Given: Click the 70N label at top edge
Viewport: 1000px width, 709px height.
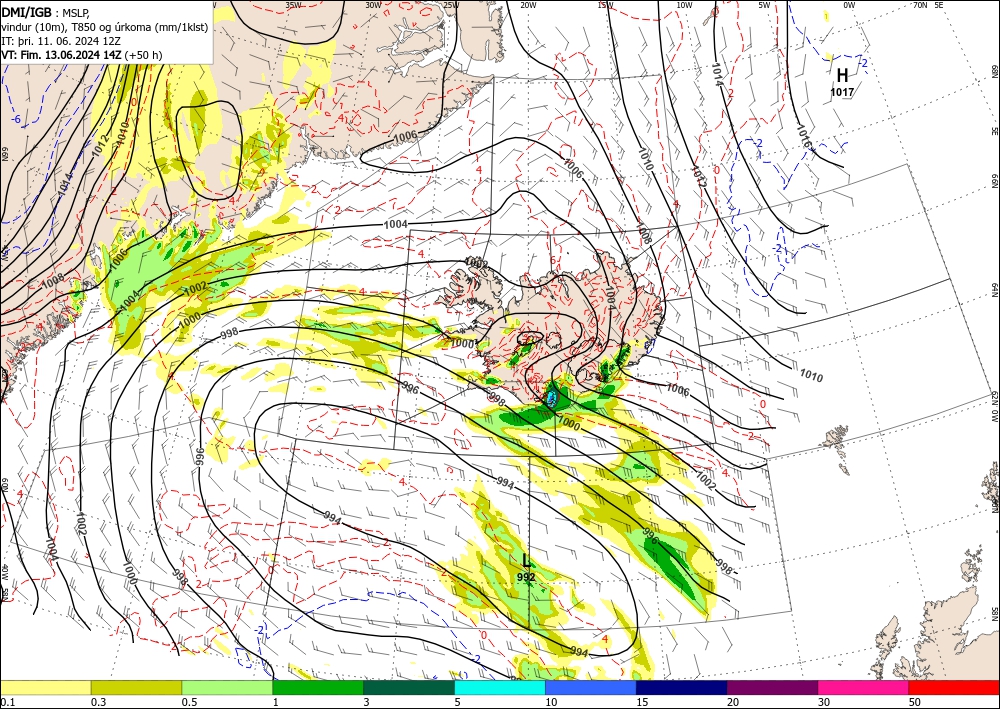Looking at the screenshot, I should tap(920, 5).
